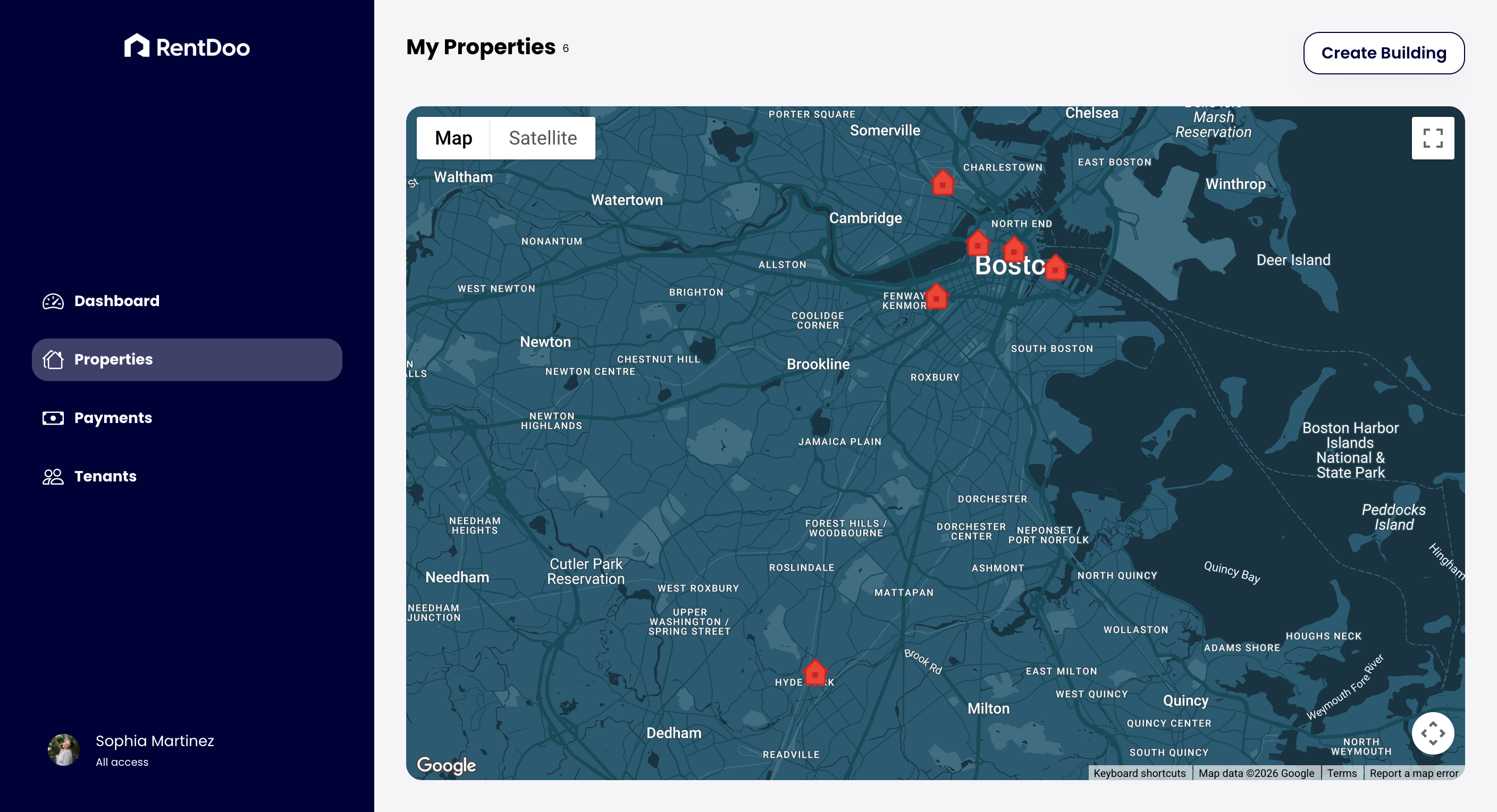Click the Jamaica Plain map label
1497x812 pixels.
pyautogui.click(x=840, y=442)
